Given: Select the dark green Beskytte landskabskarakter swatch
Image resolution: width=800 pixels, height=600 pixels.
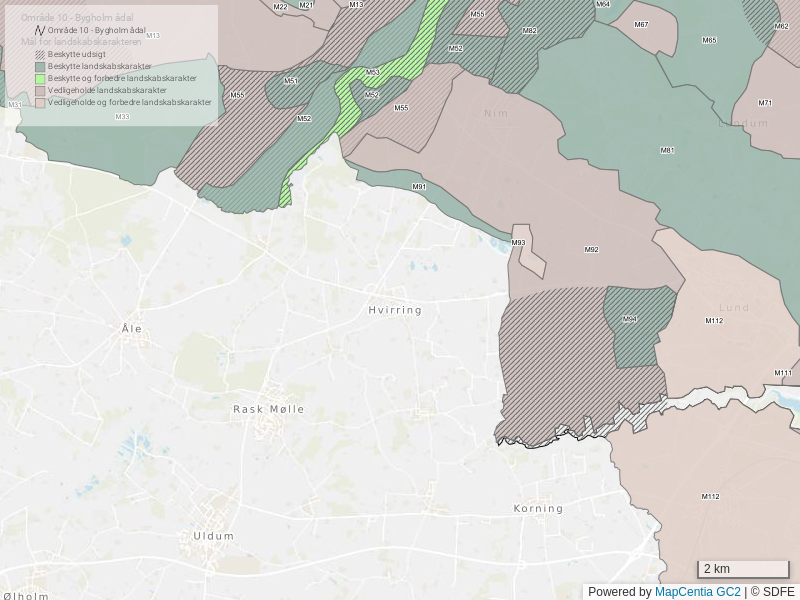Looking at the screenshot, I should pyautogui.click(x=40, y=66).
